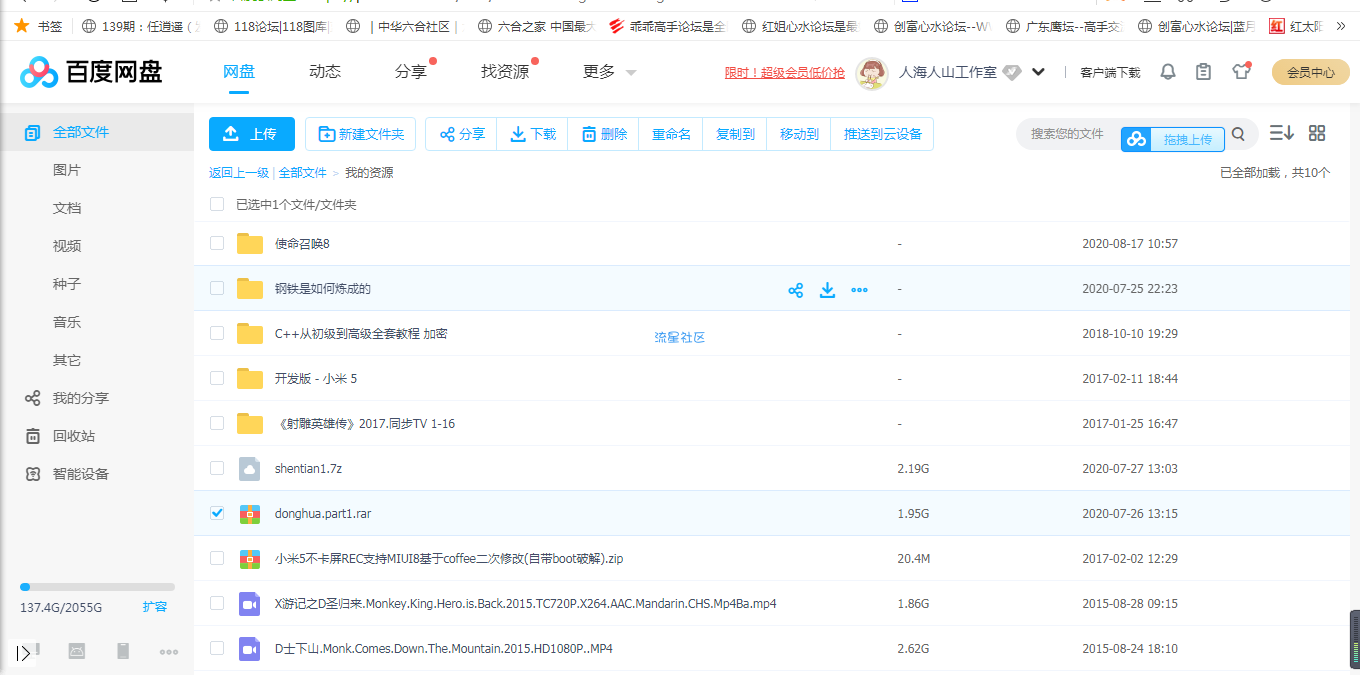The image size is (1360, 675).
Task: Switch to the 分享 tab
Action: [411, 72]
